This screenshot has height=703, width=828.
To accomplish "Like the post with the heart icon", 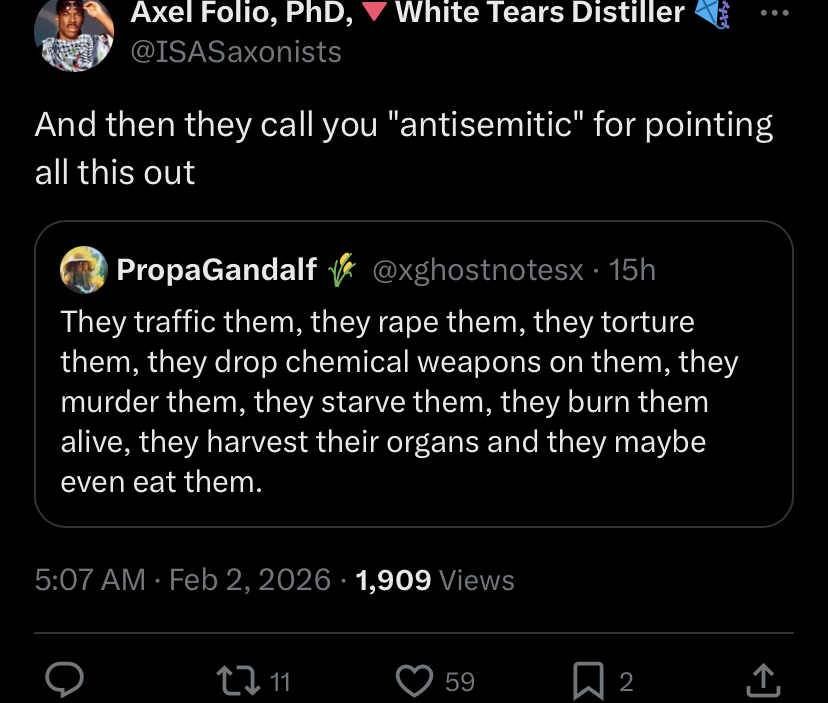I will point(411,681).
